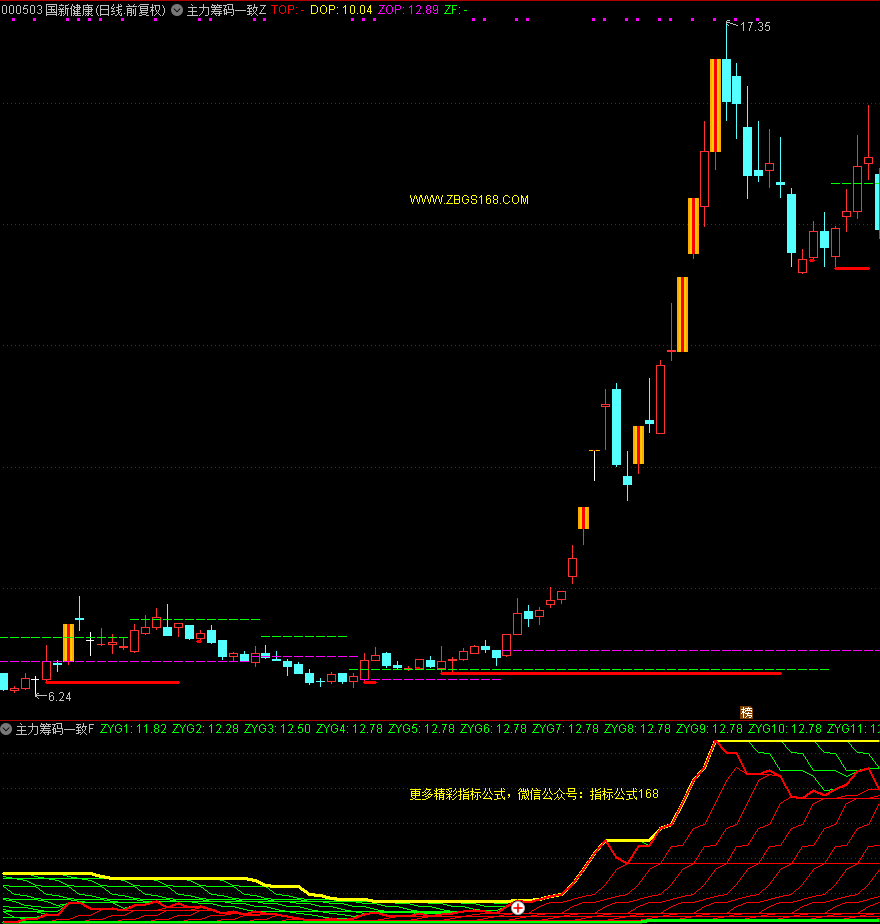Click the ZOP: 12.89 value label
This screenshot has height=924, width=880.
[408, 10]
